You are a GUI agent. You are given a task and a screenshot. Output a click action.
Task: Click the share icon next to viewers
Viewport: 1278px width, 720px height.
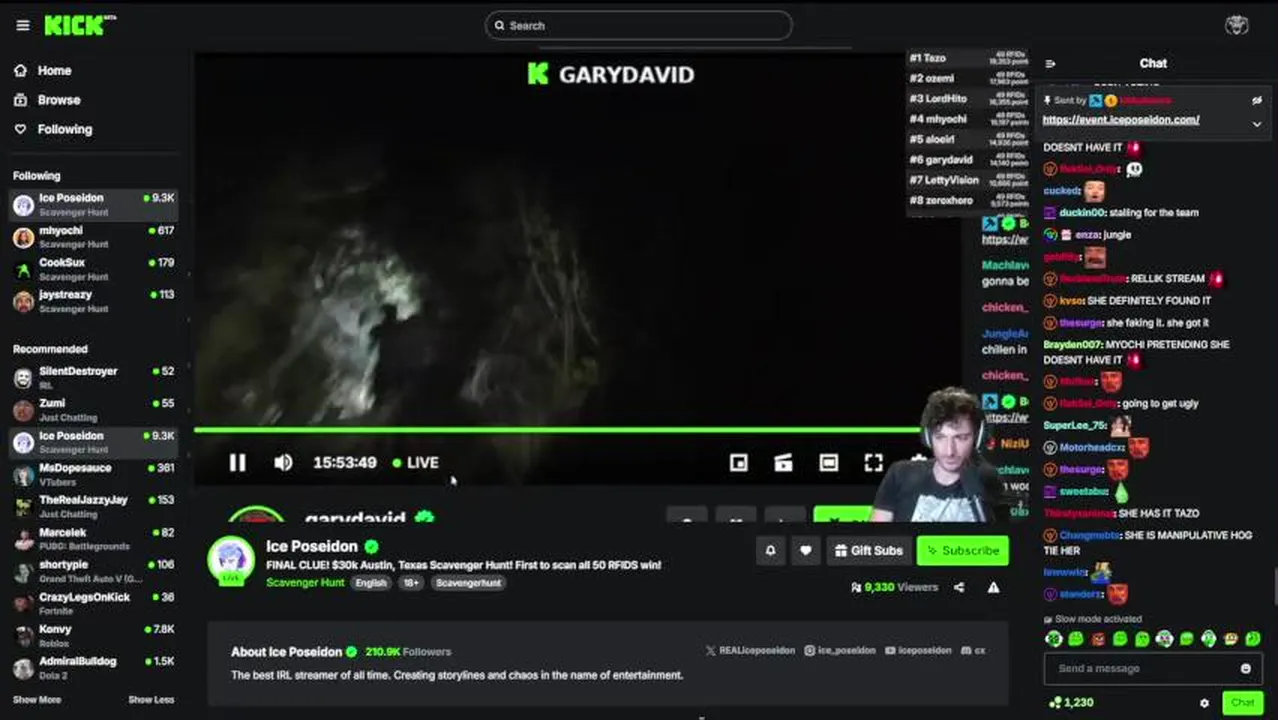(x=959, y=587)
